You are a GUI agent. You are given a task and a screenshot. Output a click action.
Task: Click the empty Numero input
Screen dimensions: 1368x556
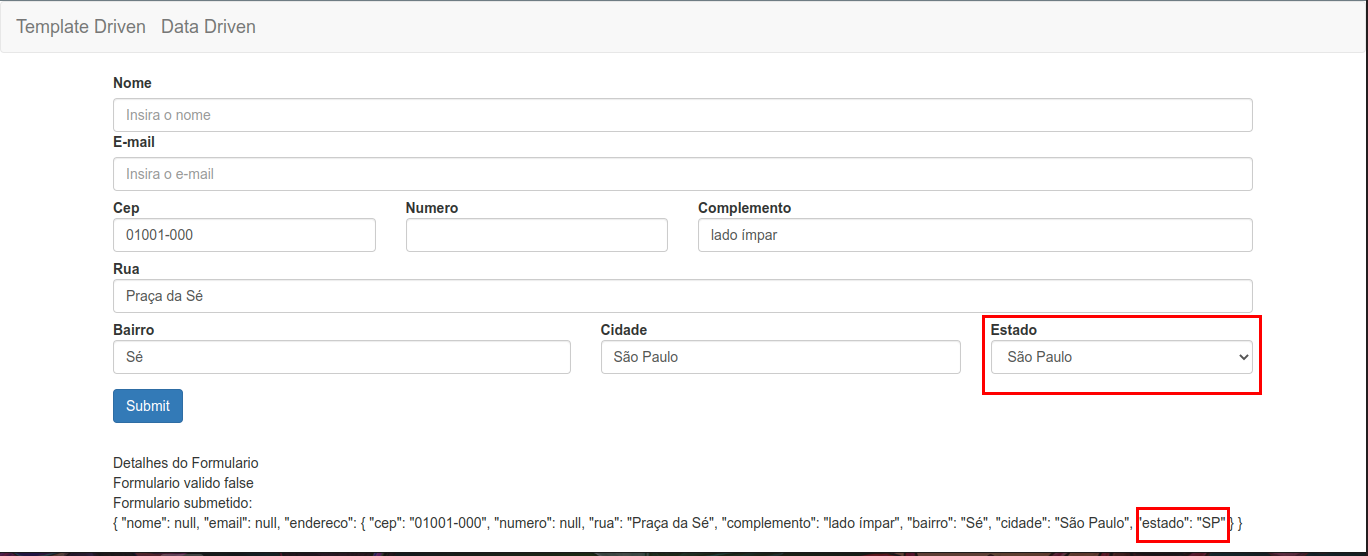(537, 235)
